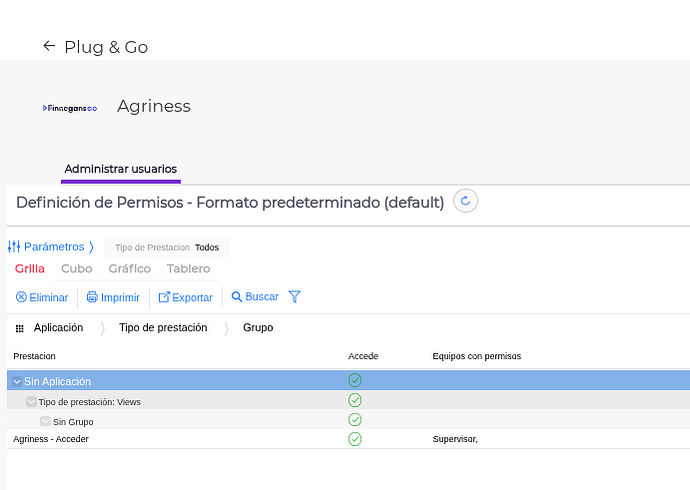Toggle Accede check for Agriness - Acceder
Image resolution: width=690 pixels, height=490 pixels.
(x=355, y=439)
